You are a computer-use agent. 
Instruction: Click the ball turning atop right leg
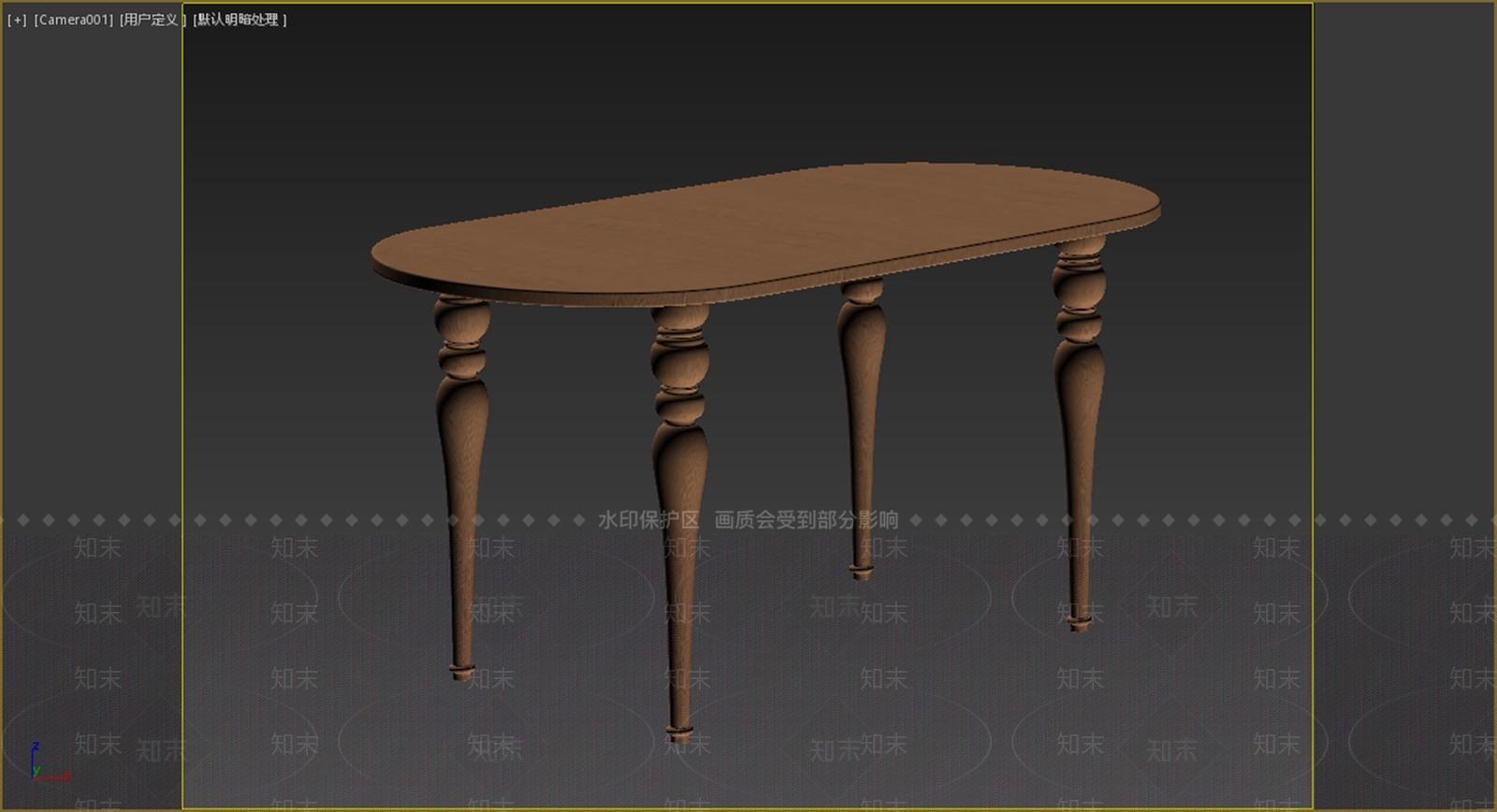[1079, 282]
